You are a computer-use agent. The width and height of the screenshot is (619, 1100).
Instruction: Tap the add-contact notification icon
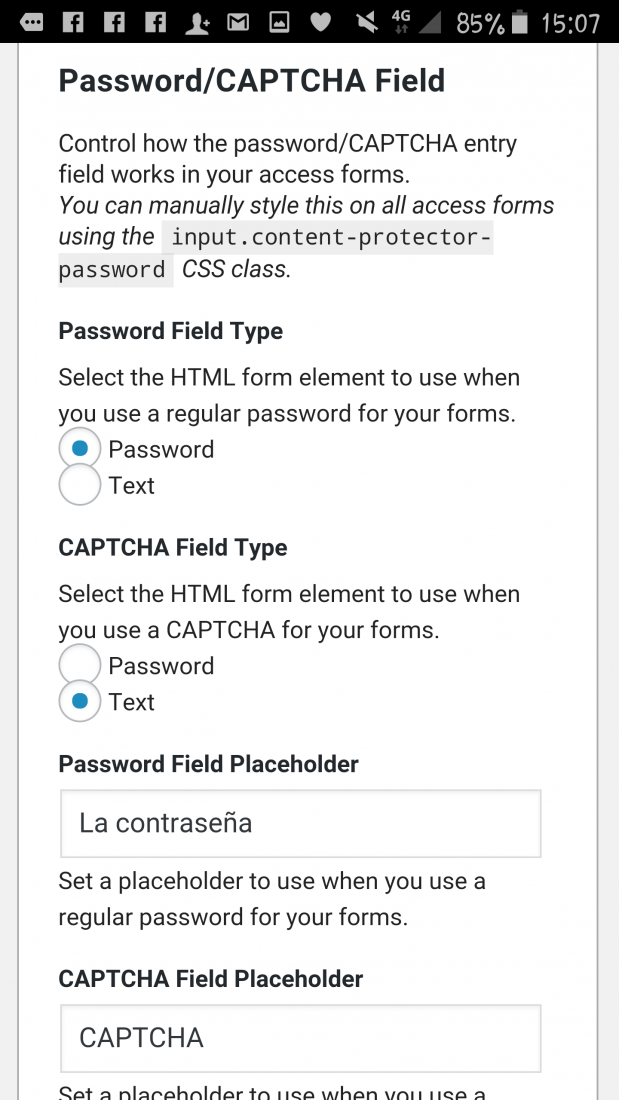pyautogui.click(x=197, y=23)
